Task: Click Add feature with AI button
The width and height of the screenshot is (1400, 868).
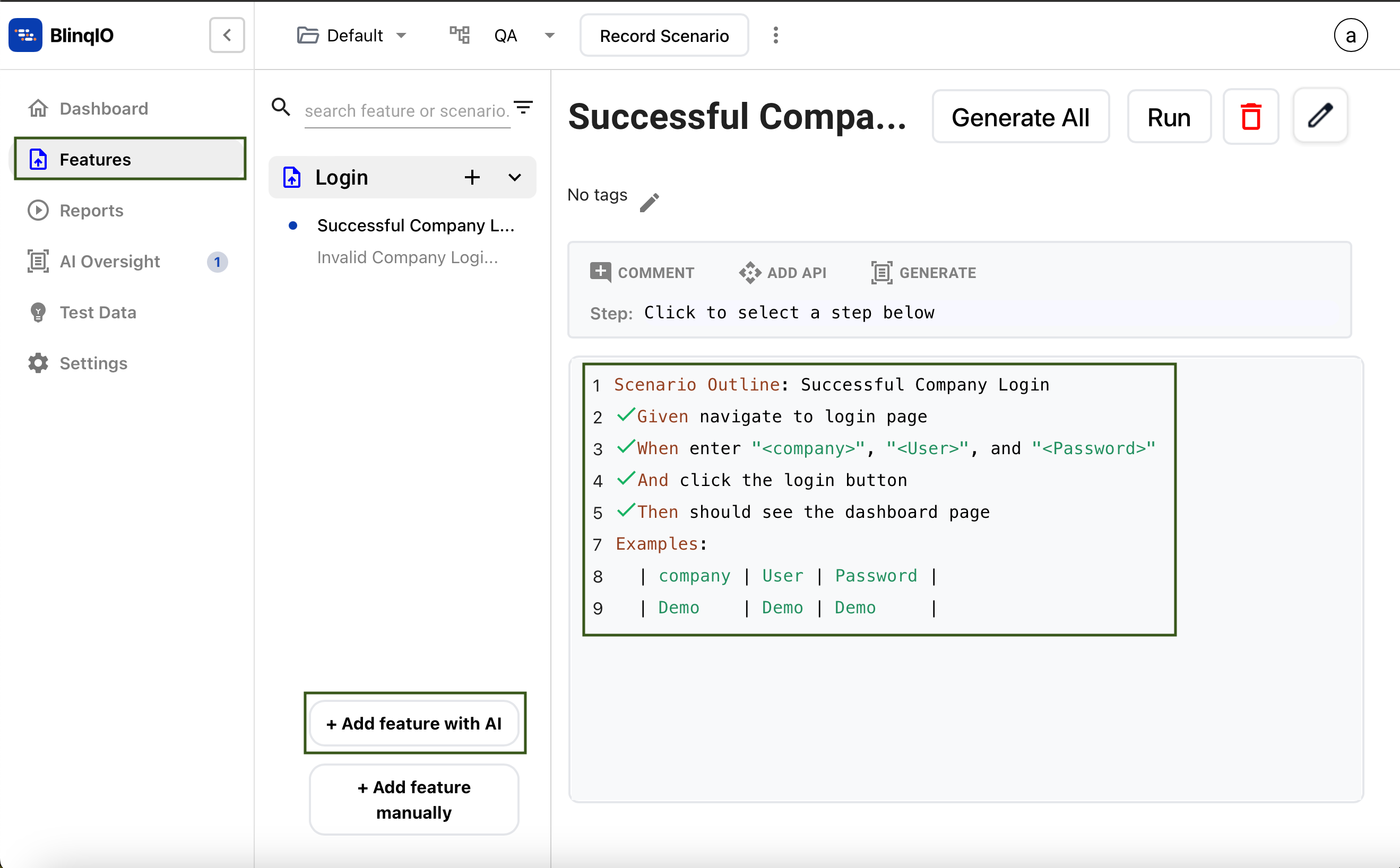Action: [x=413, y=723]
